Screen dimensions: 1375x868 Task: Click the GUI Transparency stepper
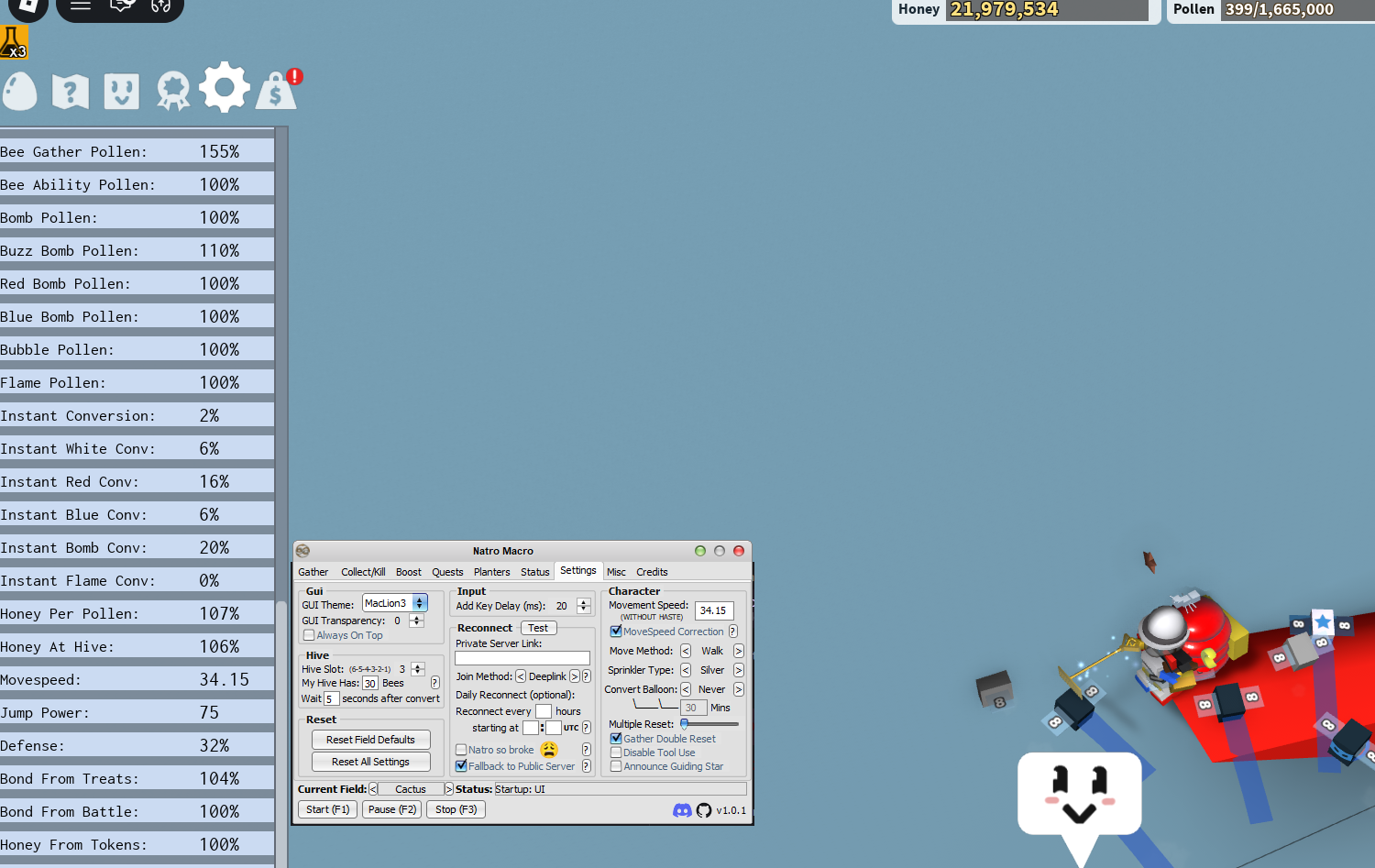pyautogui.click(x=416, y=621)
